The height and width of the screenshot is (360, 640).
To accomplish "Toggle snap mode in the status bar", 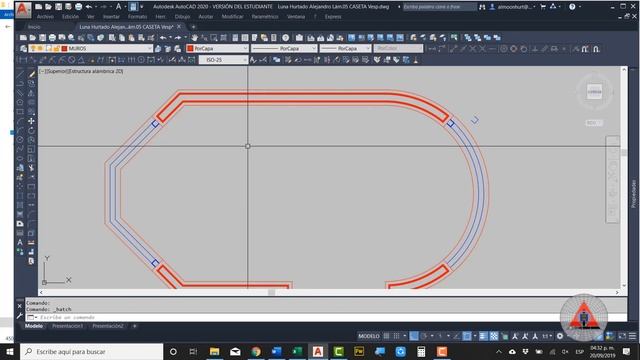I will coord(396,336).
